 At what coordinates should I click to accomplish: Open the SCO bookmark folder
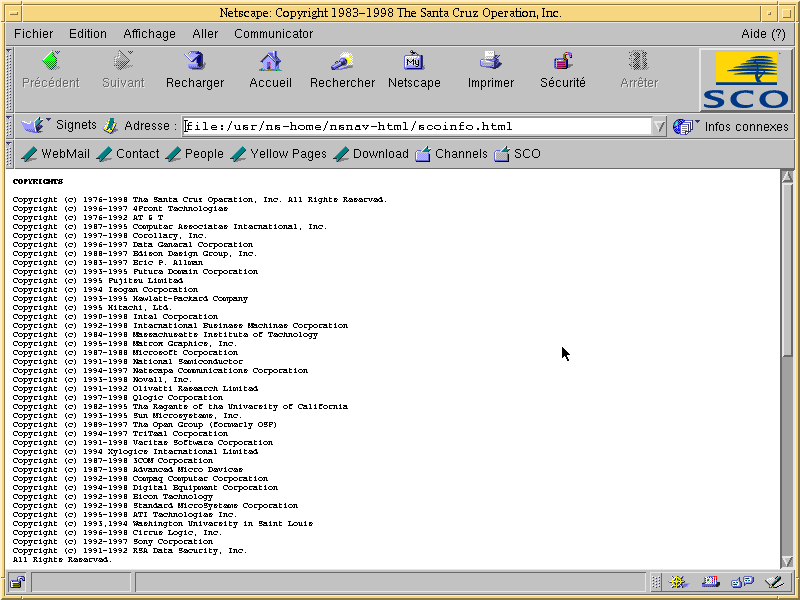click(517, 154)
